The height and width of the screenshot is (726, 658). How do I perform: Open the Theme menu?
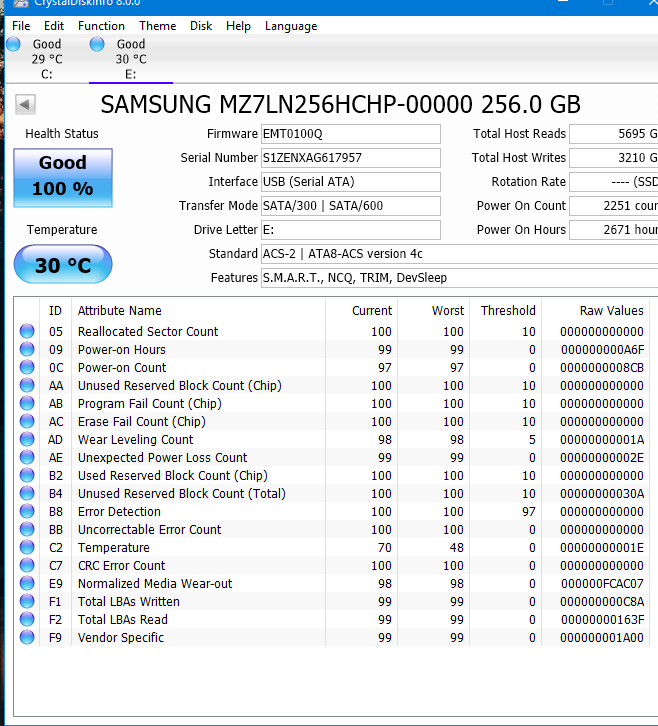click(x=157, y=26)
